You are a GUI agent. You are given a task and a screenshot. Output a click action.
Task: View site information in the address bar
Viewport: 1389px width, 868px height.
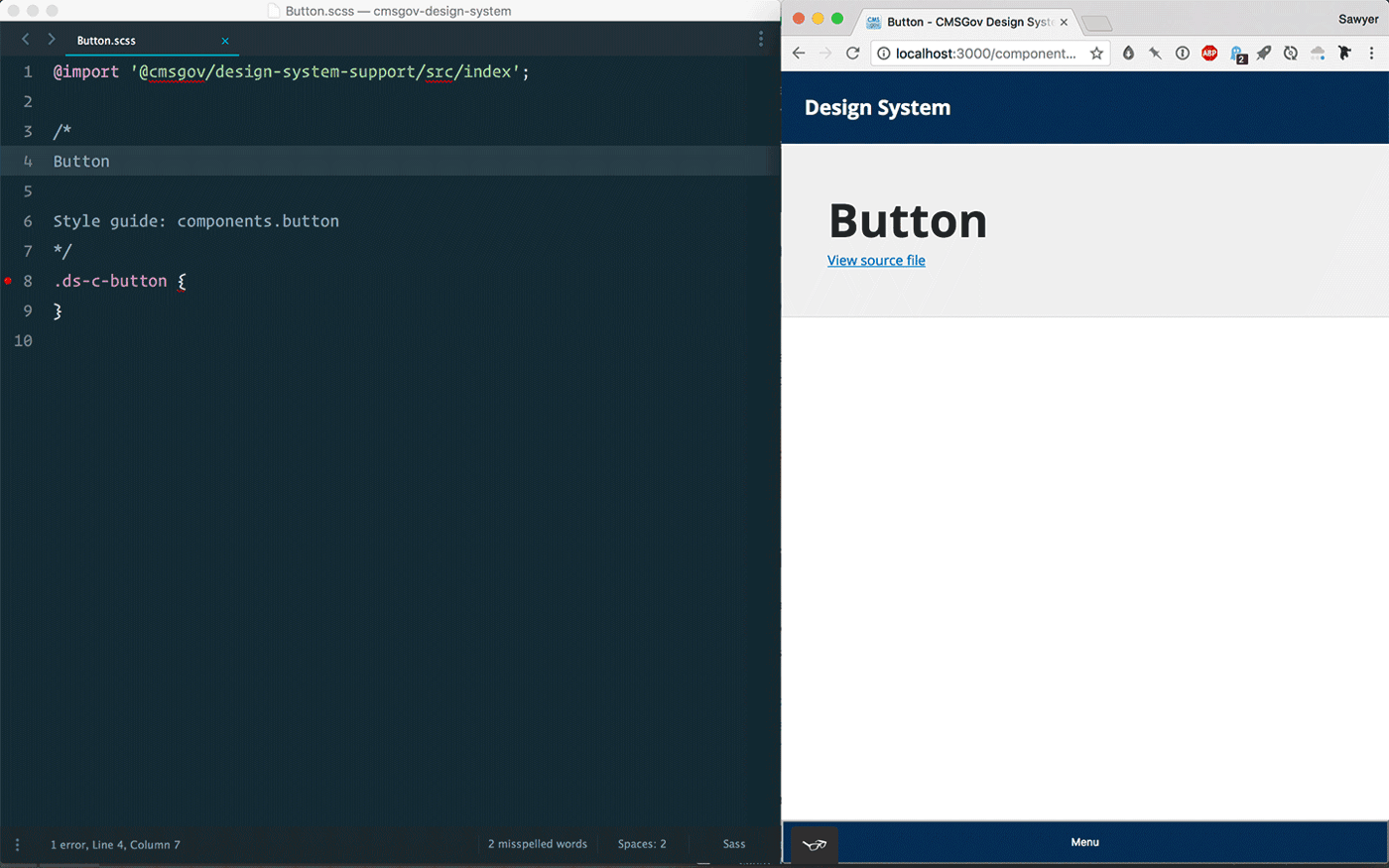click(x=881, y=53)
